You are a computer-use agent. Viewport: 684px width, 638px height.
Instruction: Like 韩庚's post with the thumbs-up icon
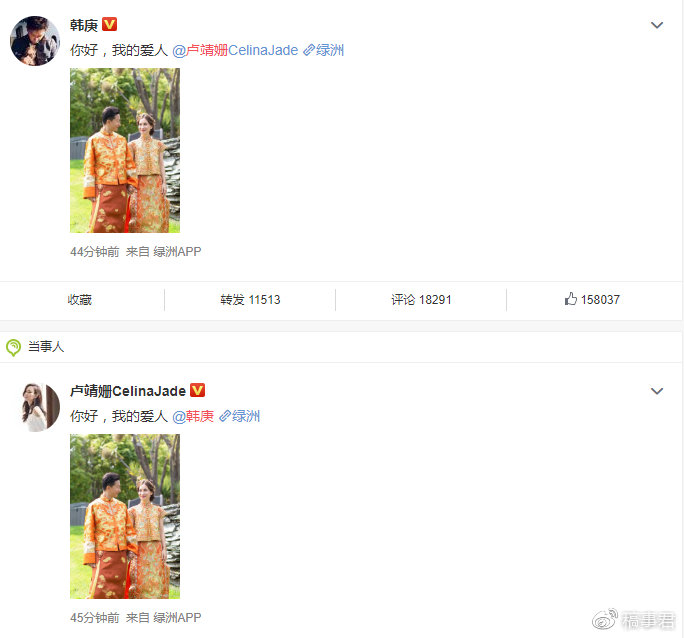pos(571,299)
